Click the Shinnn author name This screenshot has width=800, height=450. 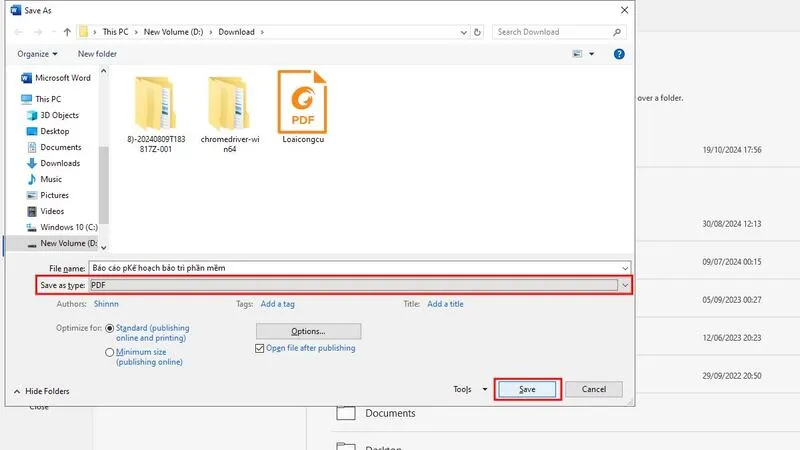coord(106,304)
